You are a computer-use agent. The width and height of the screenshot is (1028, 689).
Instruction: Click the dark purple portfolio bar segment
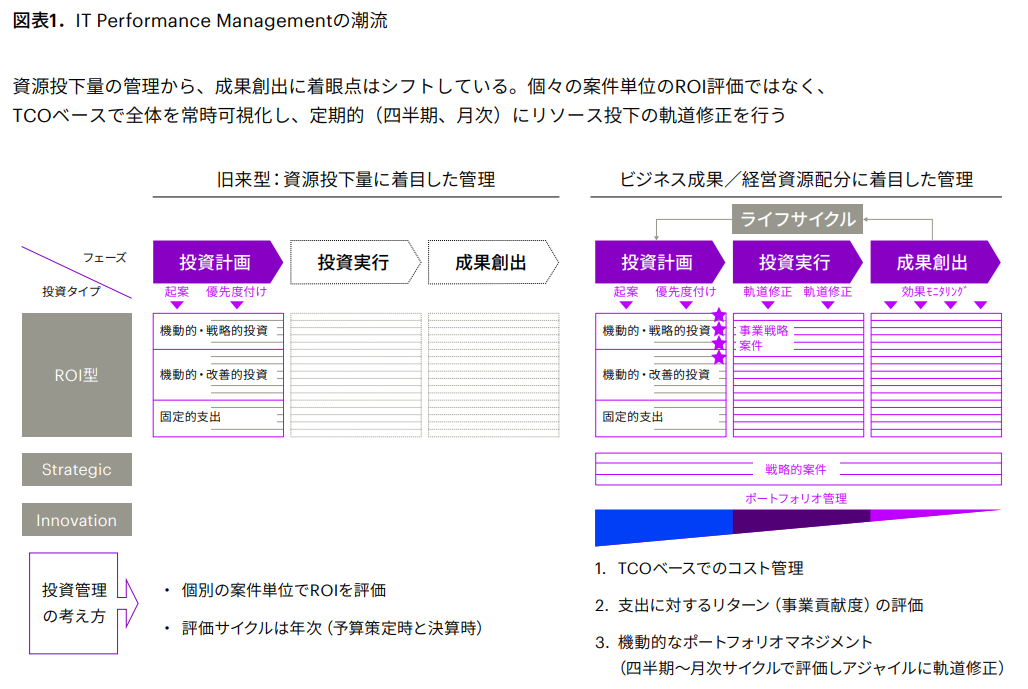coord(800,521)
